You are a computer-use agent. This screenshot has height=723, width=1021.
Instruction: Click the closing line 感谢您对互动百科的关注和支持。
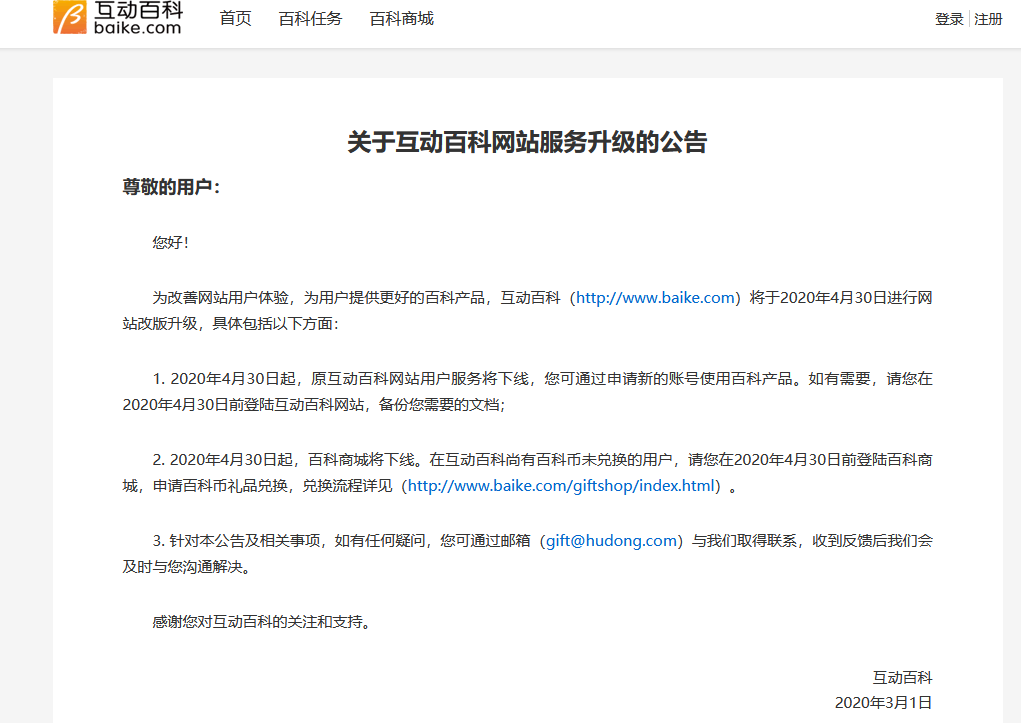tap(261, 622)
